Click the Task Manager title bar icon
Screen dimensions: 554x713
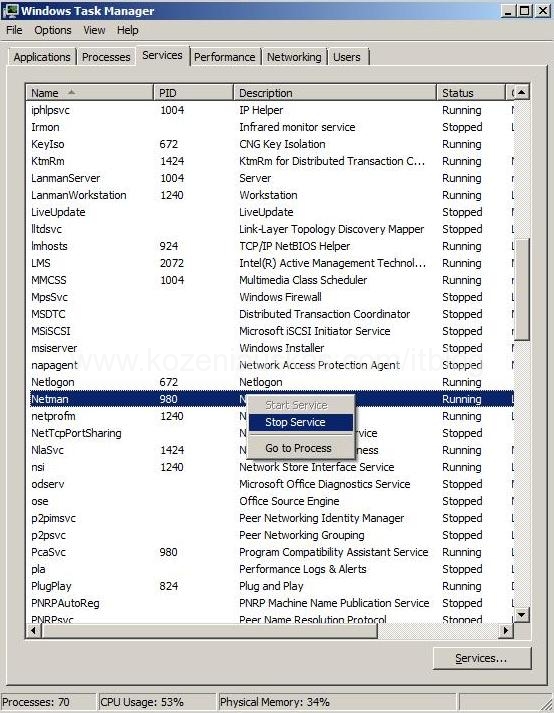tap(10, 10)
